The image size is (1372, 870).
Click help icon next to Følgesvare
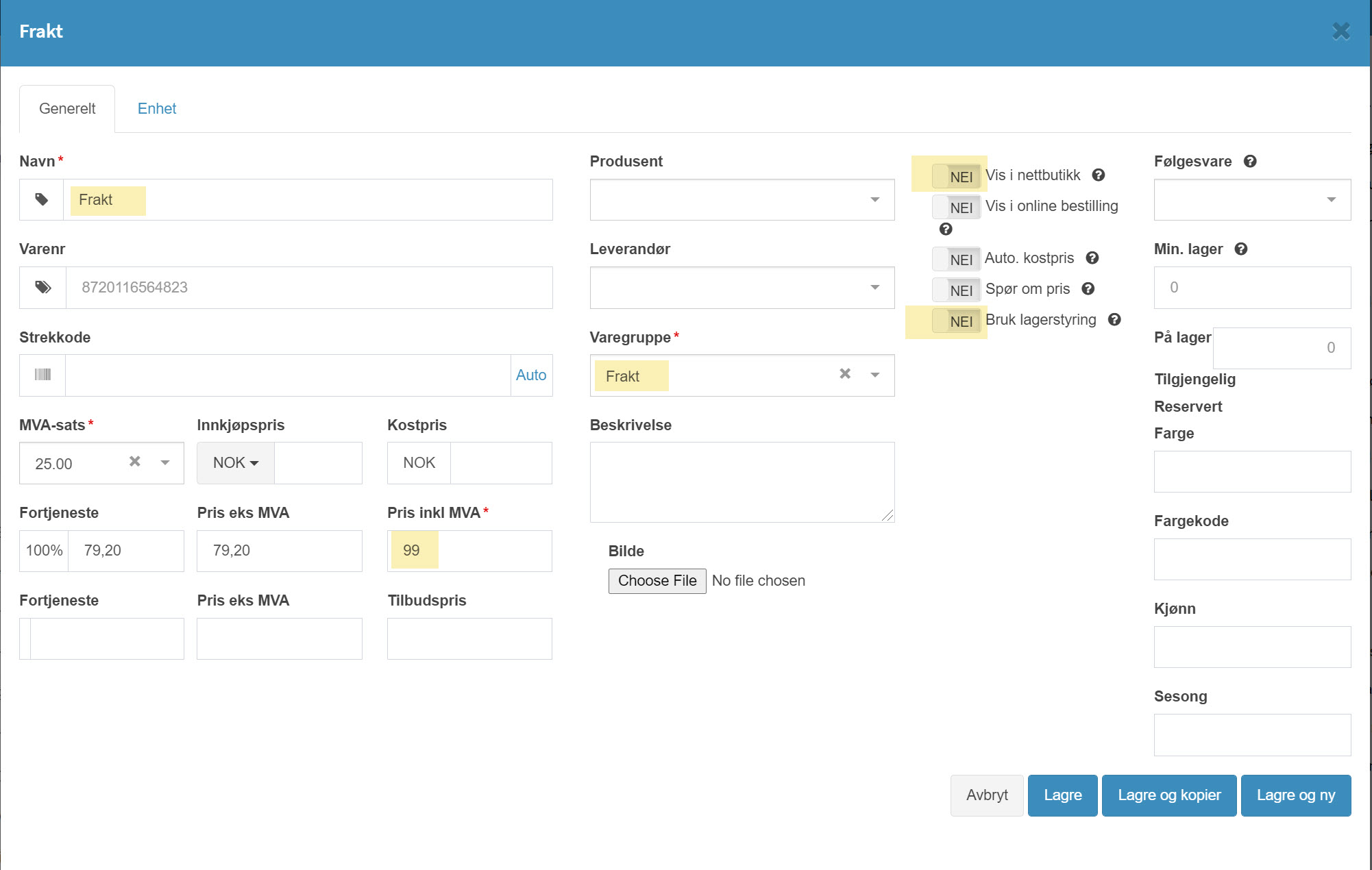click(1250, 162)
